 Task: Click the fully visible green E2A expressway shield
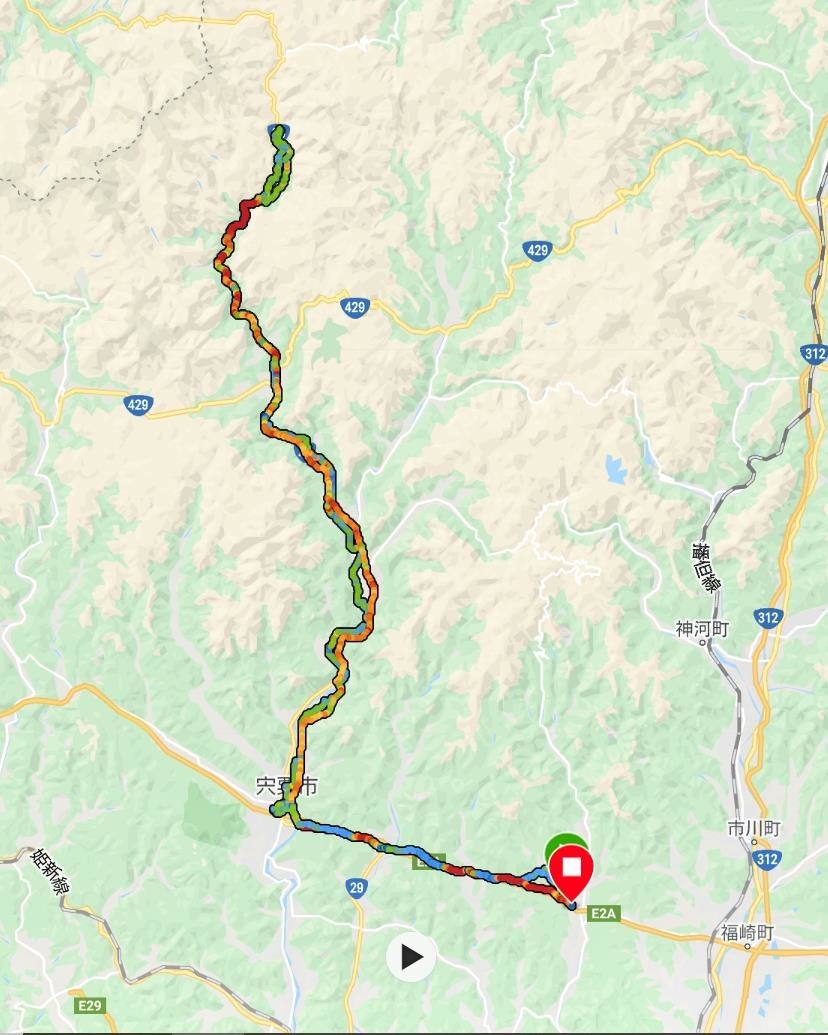coord(603,914)
